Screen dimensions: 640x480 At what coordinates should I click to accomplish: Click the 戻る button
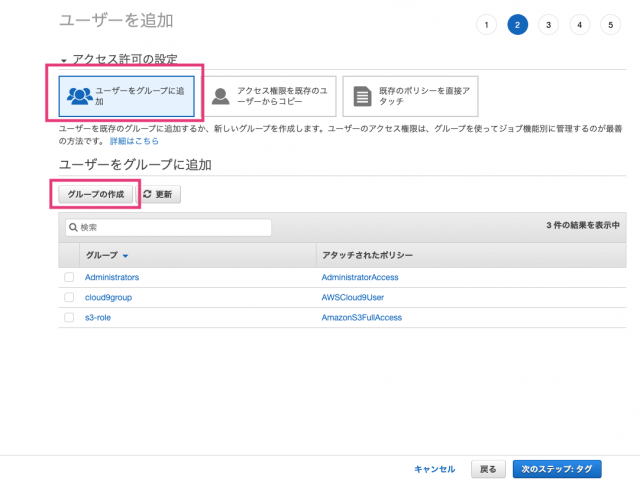(488, 469)
